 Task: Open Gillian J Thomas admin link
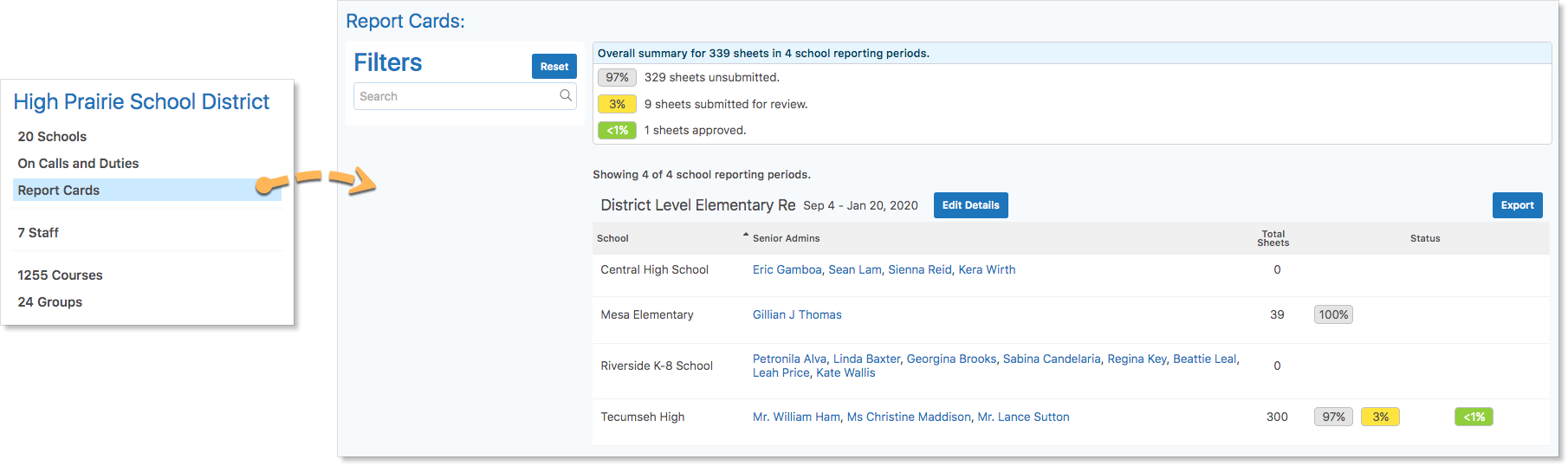click(797, 314)
